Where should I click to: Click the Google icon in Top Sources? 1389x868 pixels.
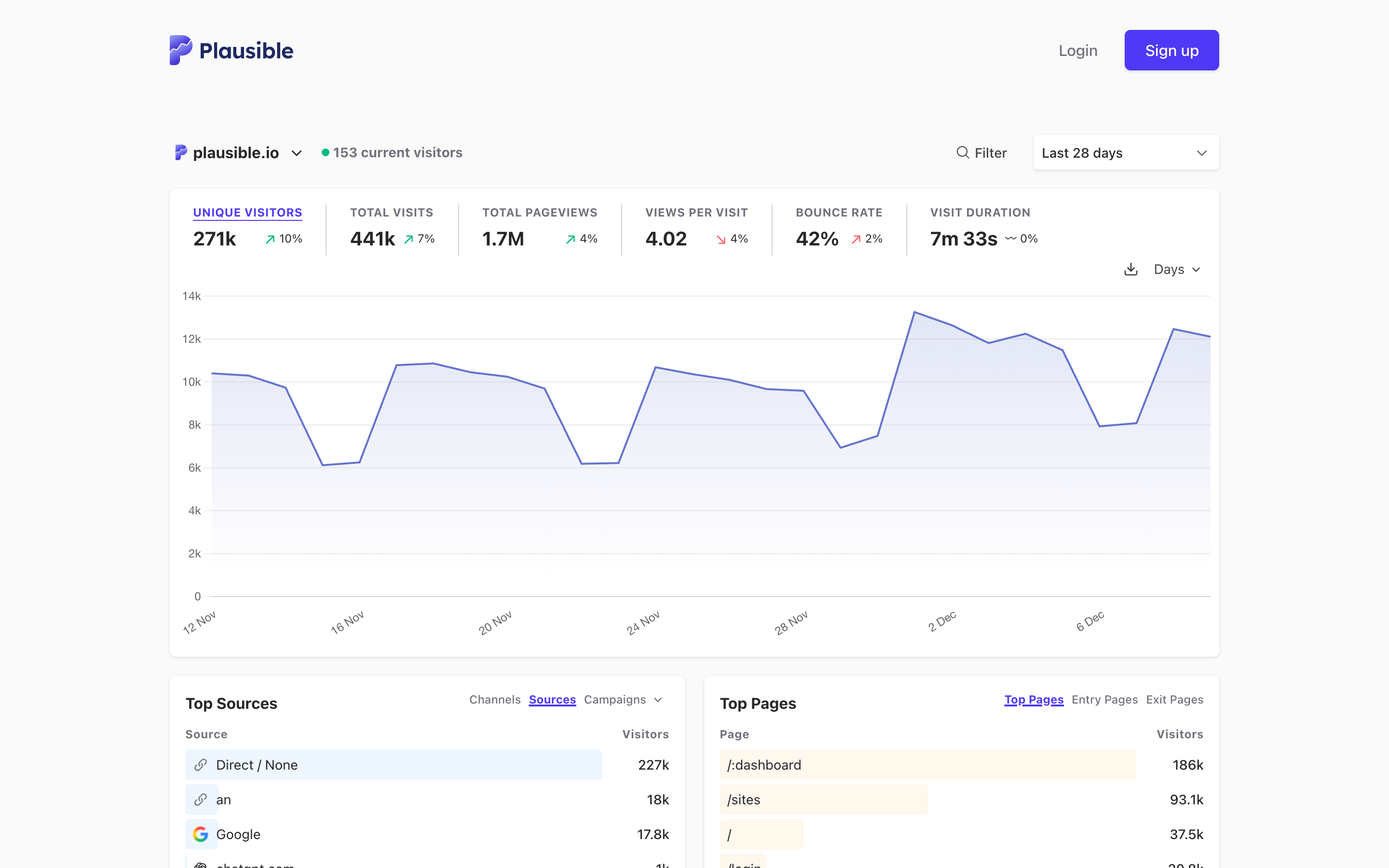pos(200,834)
